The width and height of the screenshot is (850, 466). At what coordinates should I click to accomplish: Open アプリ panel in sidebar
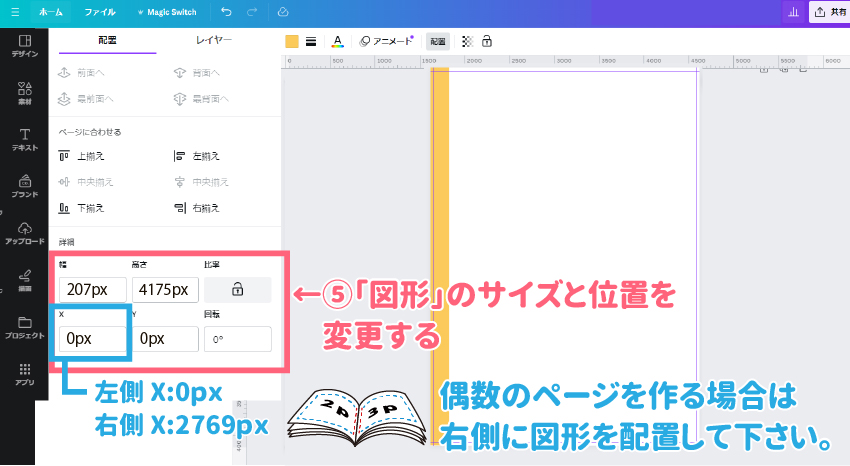[x=24, y=374]
